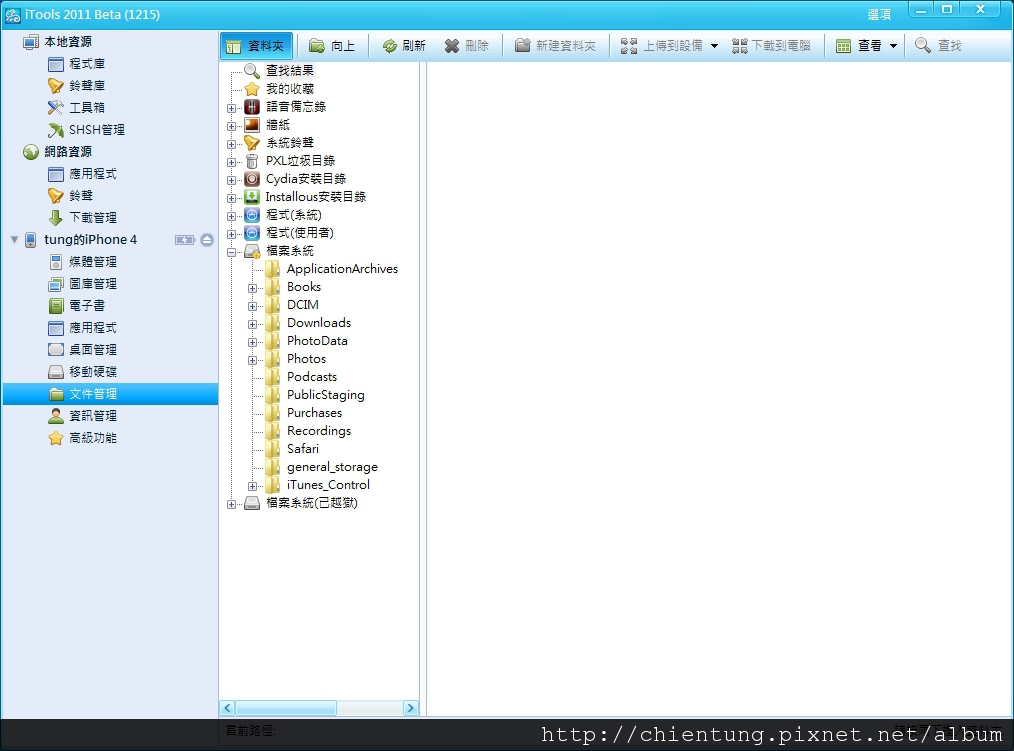
Task: Click the eject device icon beside iPhone
Action: pos(207,240)
